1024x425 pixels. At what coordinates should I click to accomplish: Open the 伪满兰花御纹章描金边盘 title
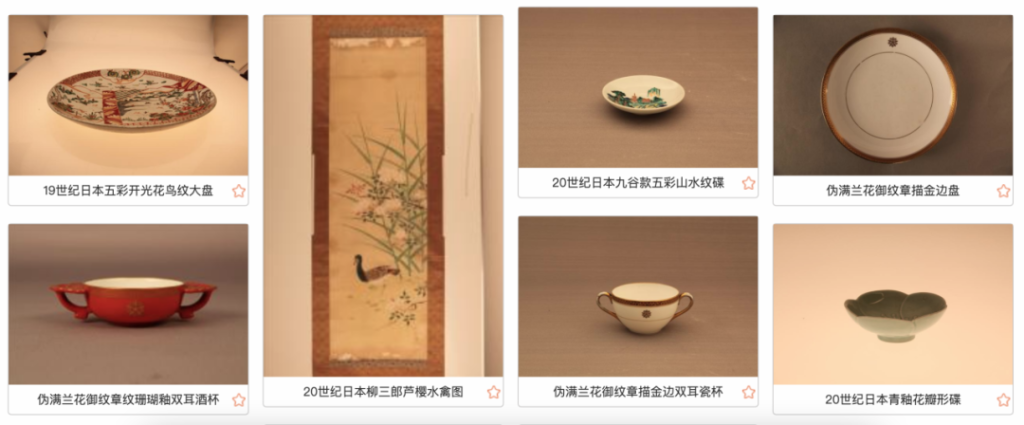click(893, 191)
